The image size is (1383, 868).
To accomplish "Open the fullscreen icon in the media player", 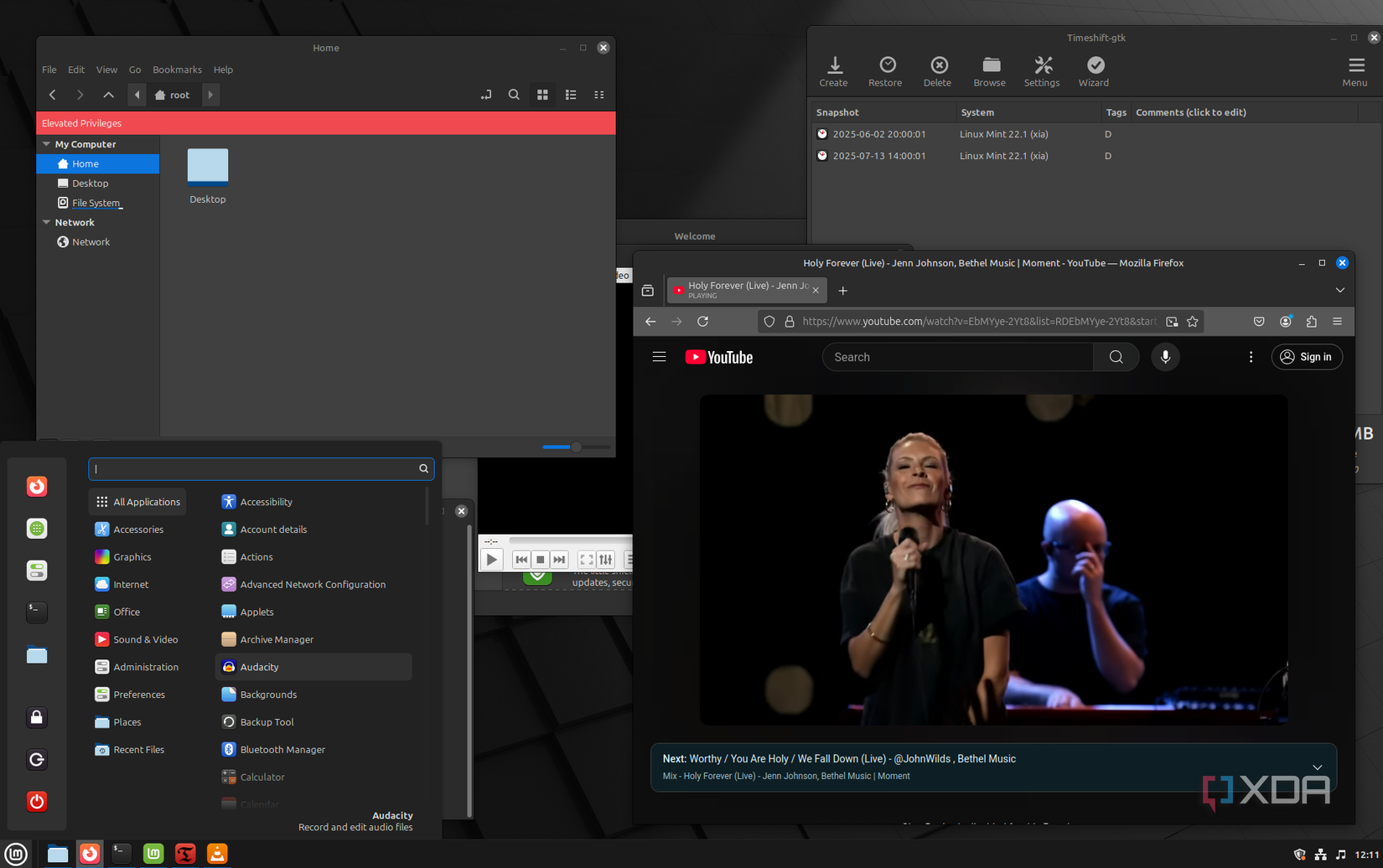I will [x=588, y=559].
